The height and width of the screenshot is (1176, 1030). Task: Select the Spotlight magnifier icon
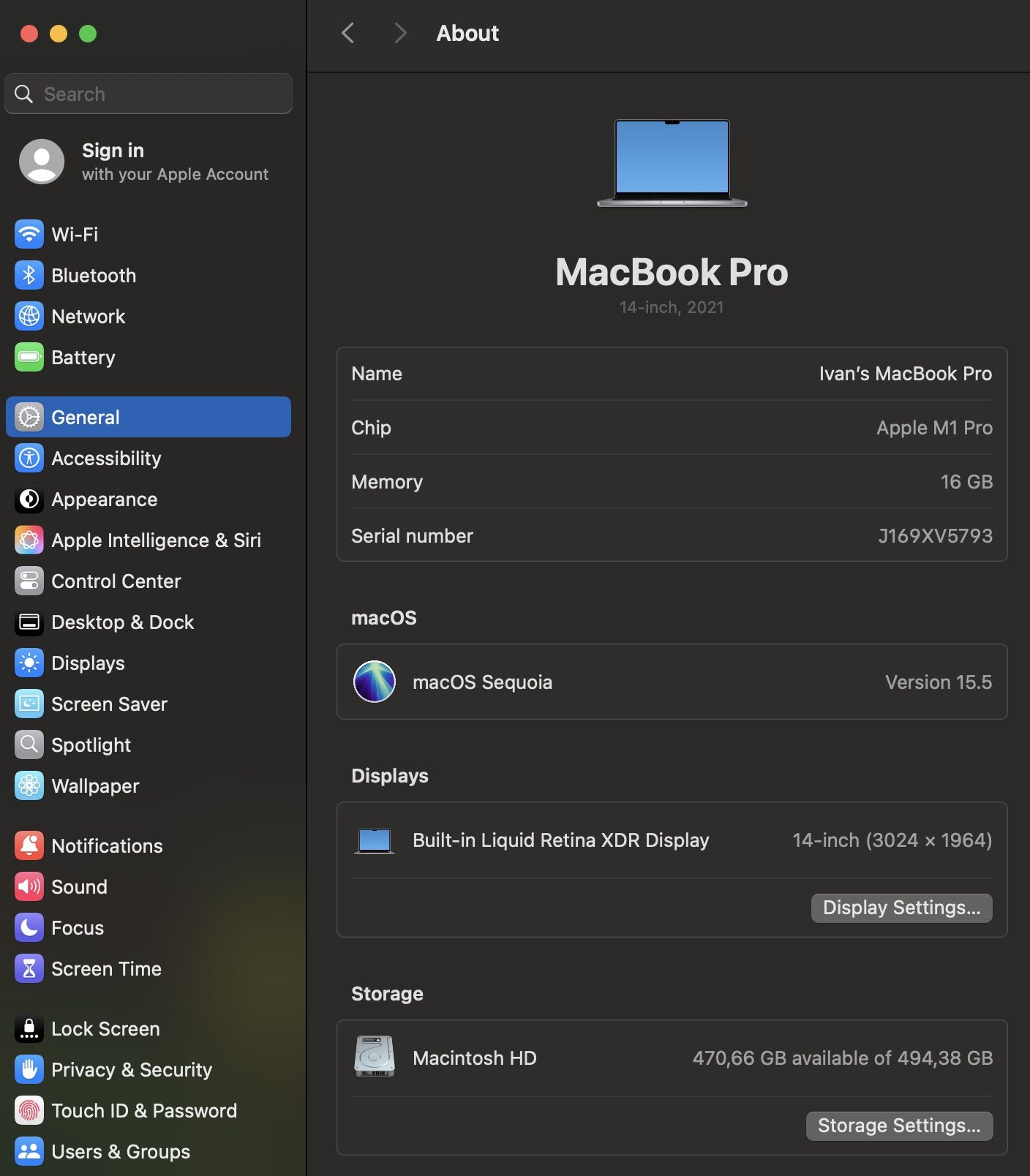point(29,745)
